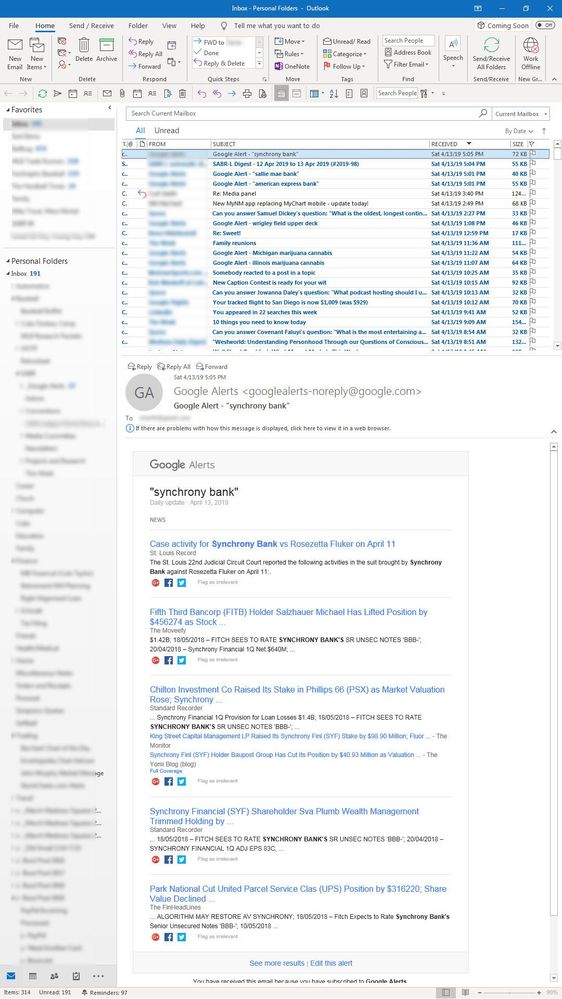Switch to the Tasks view icon
Viewport: 562px width, 999px height.
tap(76, 975)
